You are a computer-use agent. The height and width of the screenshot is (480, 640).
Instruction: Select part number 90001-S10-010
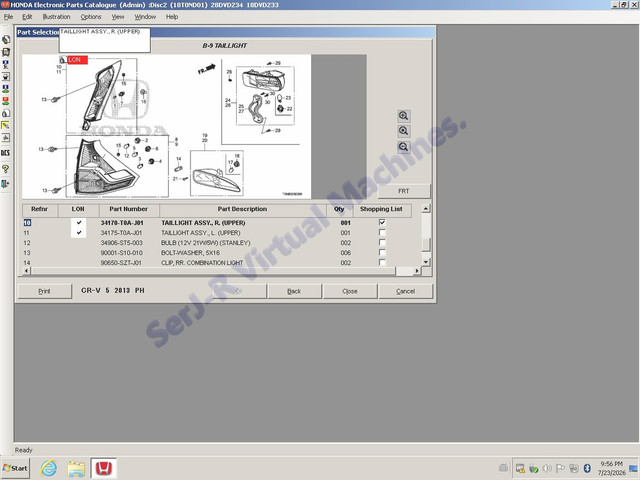122,253
